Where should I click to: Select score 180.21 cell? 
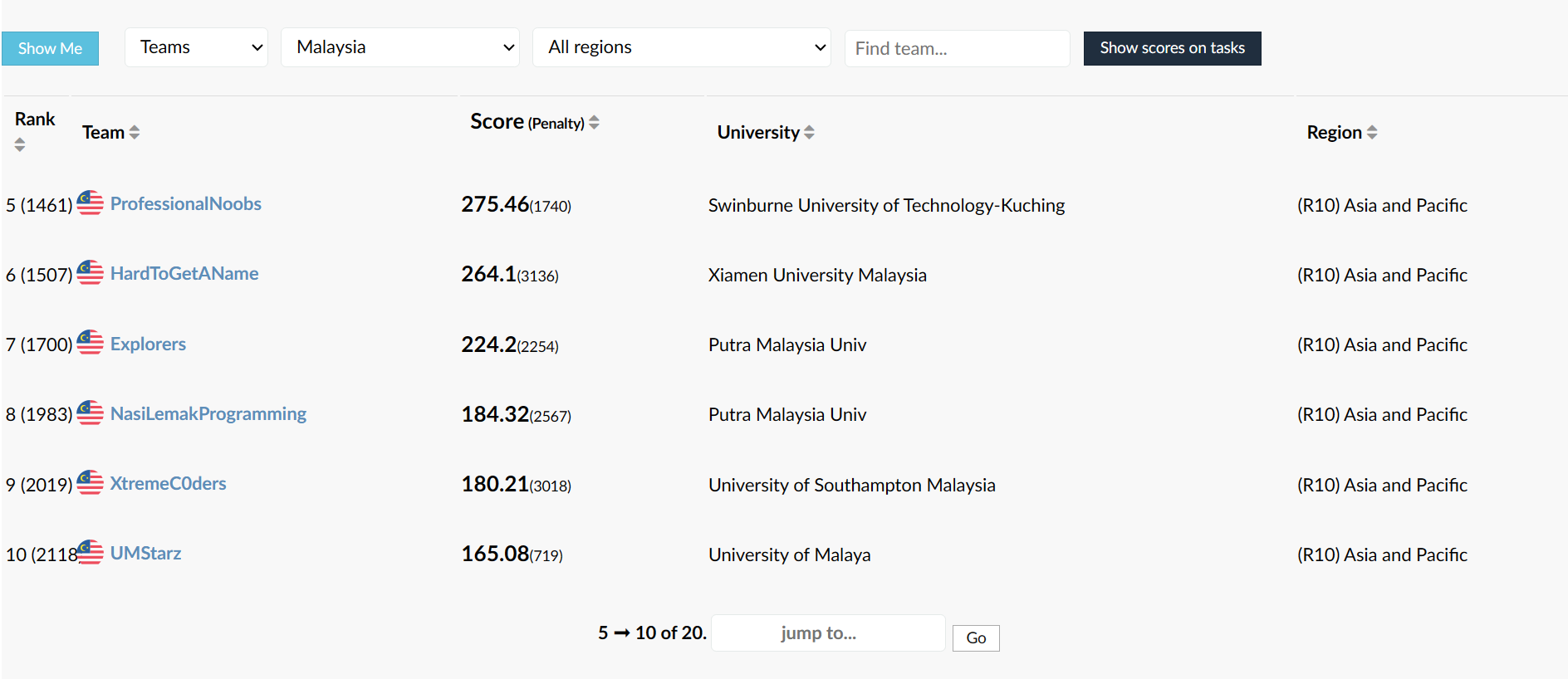pyautogui.click(x=516, y=484)
